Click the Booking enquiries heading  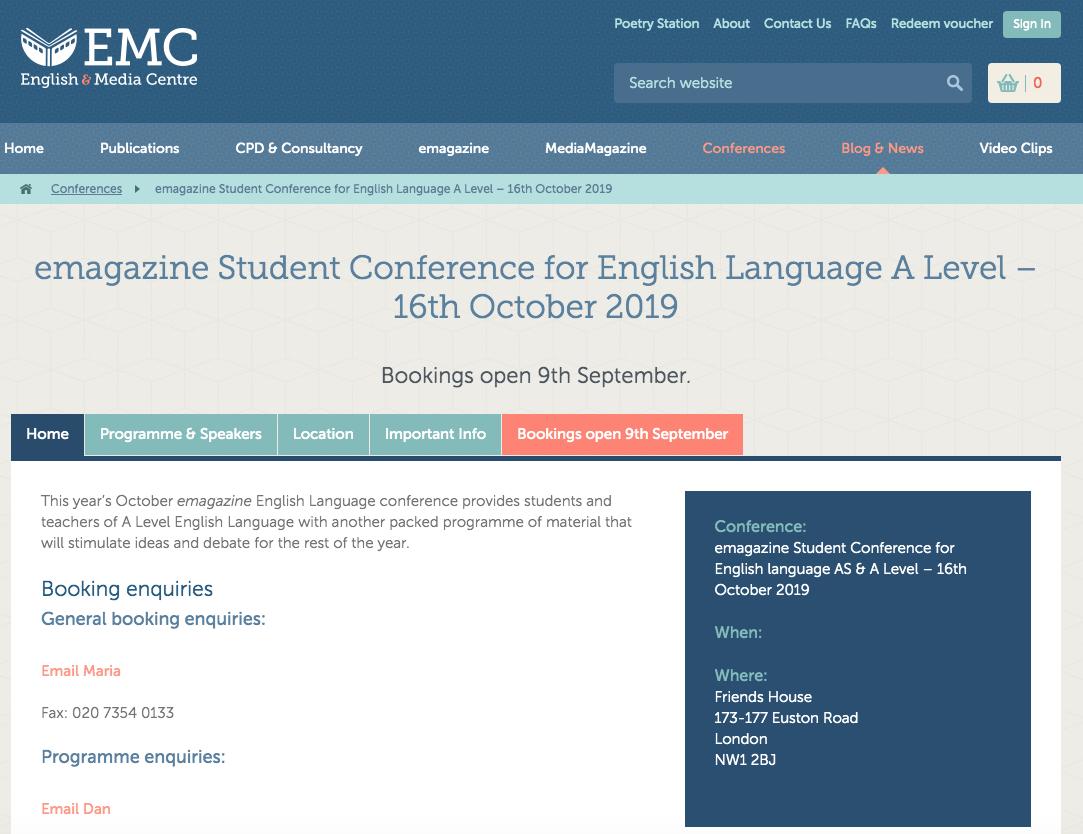point(127,589)
